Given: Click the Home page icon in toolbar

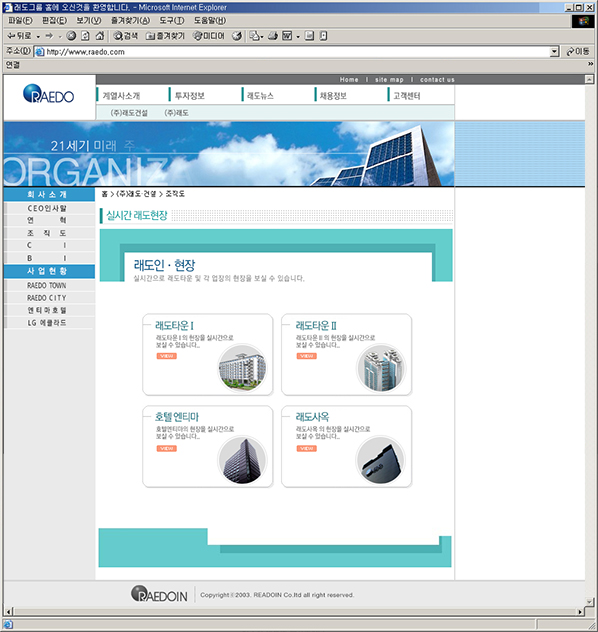Looking at the screenshot, I should click(x=99, y=36).
